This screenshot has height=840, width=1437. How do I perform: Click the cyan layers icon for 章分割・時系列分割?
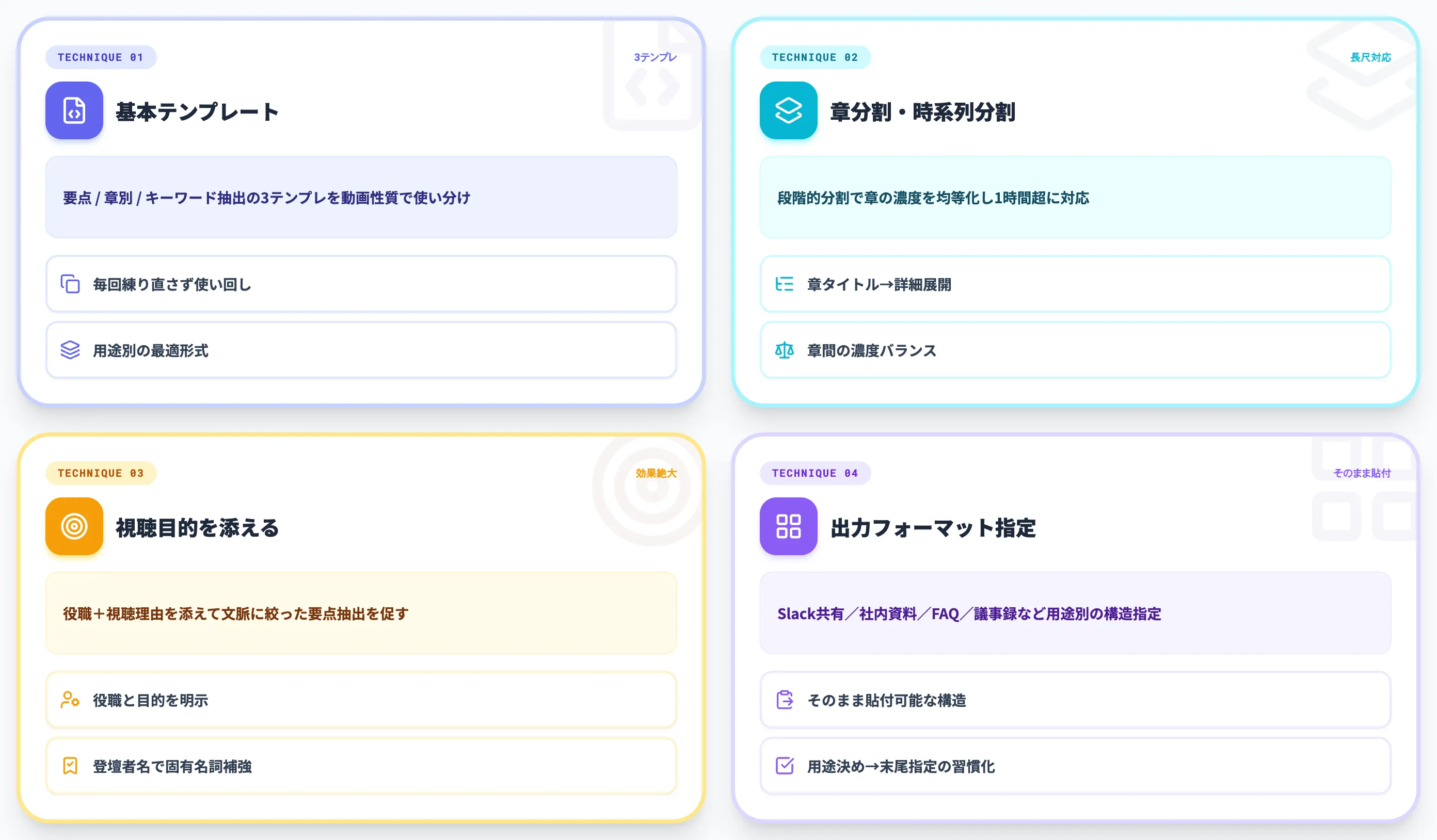(x=788, y=110)
